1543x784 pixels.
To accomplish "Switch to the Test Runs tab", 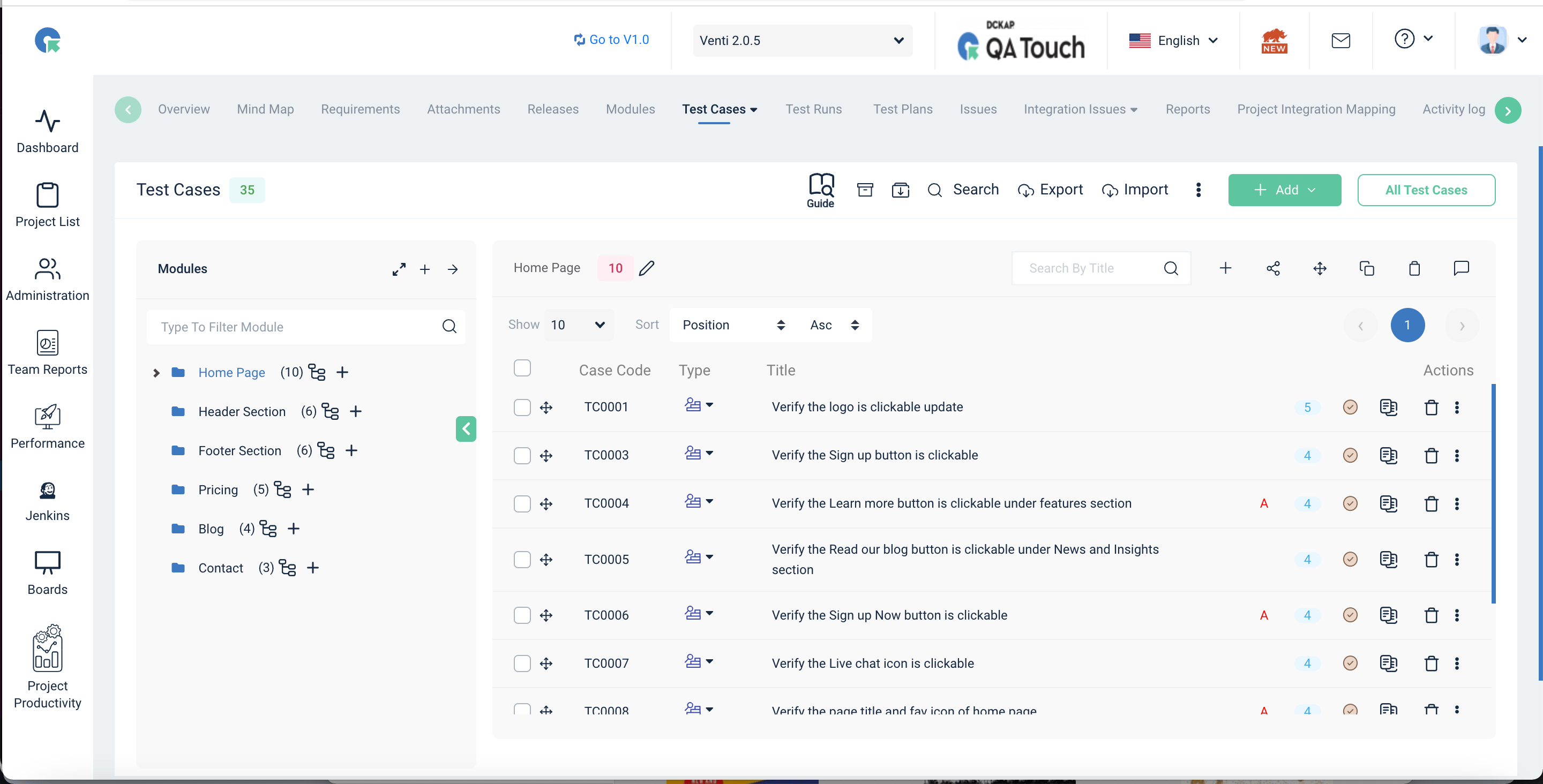I will click(813, 109).
